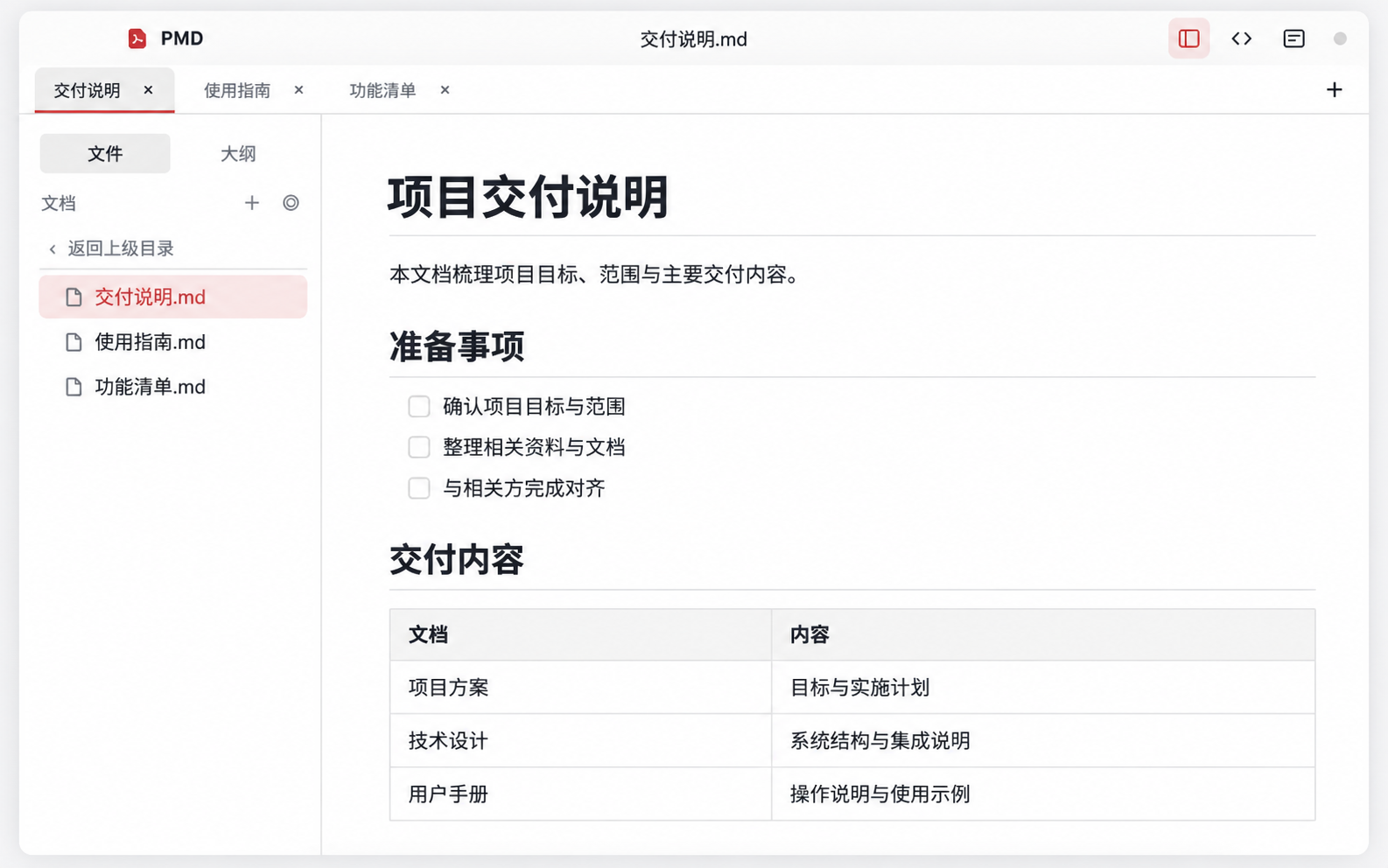Open 功能清单.md in file list
The width and height of the screenshot is (1388, 868).
click(x=173, y=387)
